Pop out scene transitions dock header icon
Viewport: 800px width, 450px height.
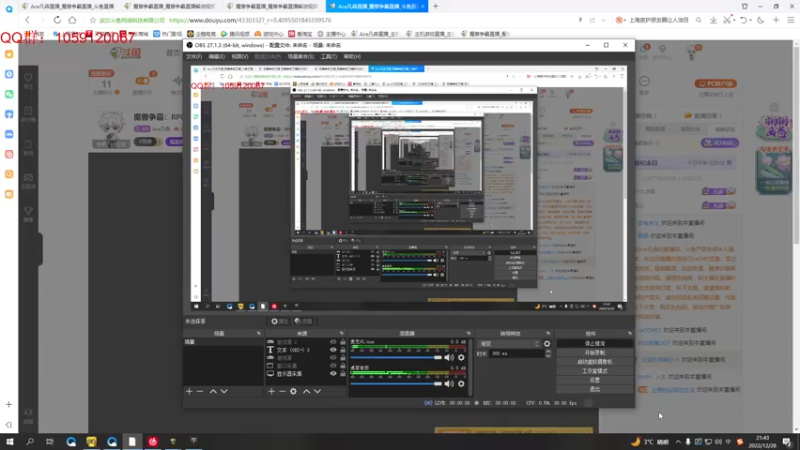pyautogui.click(x=548, y=333)
